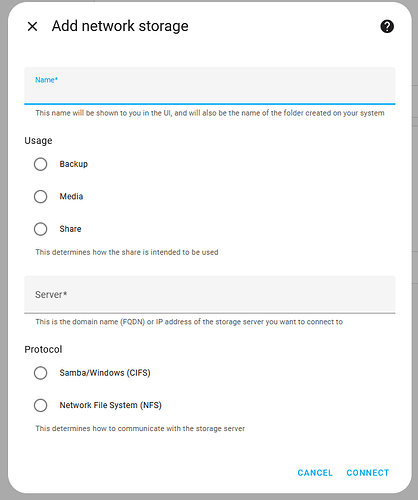Select the Backup usage radio button
This screenshot has width=418, height=500.
(40, 164)
